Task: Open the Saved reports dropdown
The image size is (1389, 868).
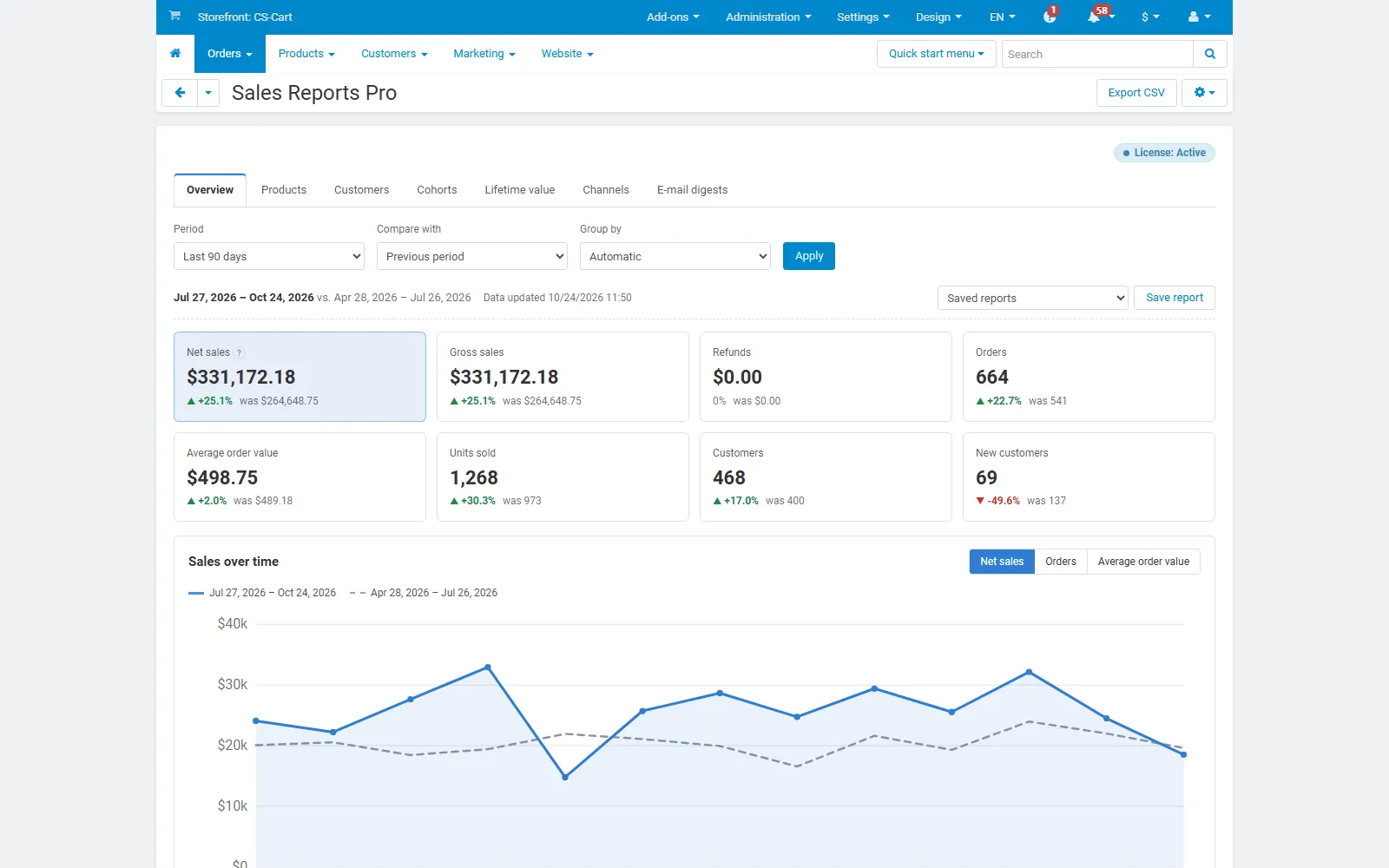Action: coord(1033,298)
